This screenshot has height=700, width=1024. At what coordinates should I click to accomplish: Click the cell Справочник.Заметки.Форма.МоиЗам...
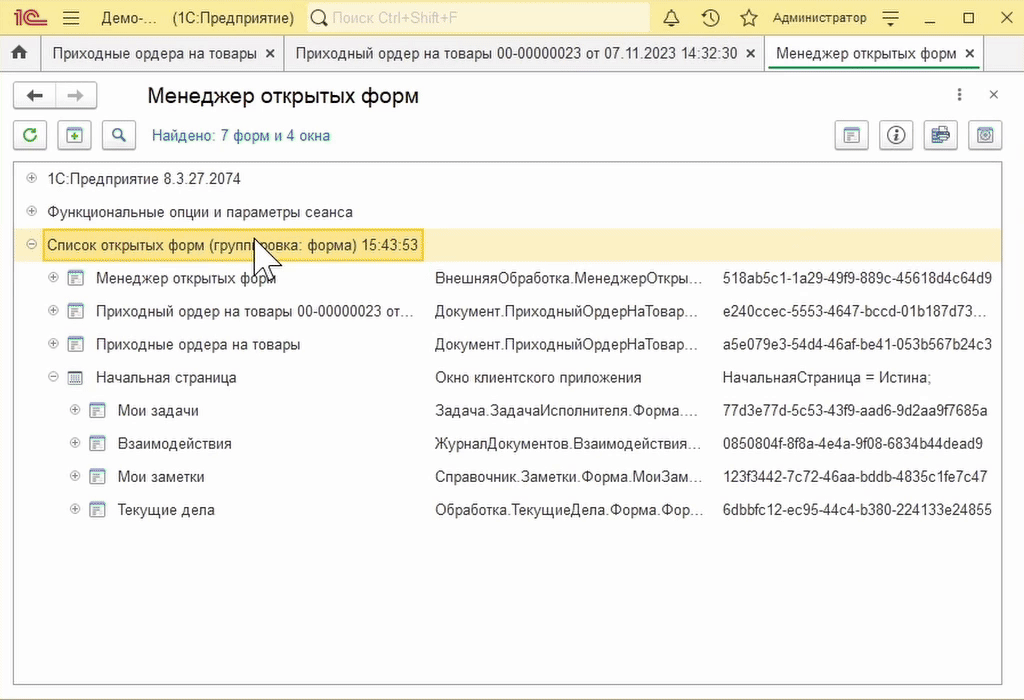click(568, 477)
